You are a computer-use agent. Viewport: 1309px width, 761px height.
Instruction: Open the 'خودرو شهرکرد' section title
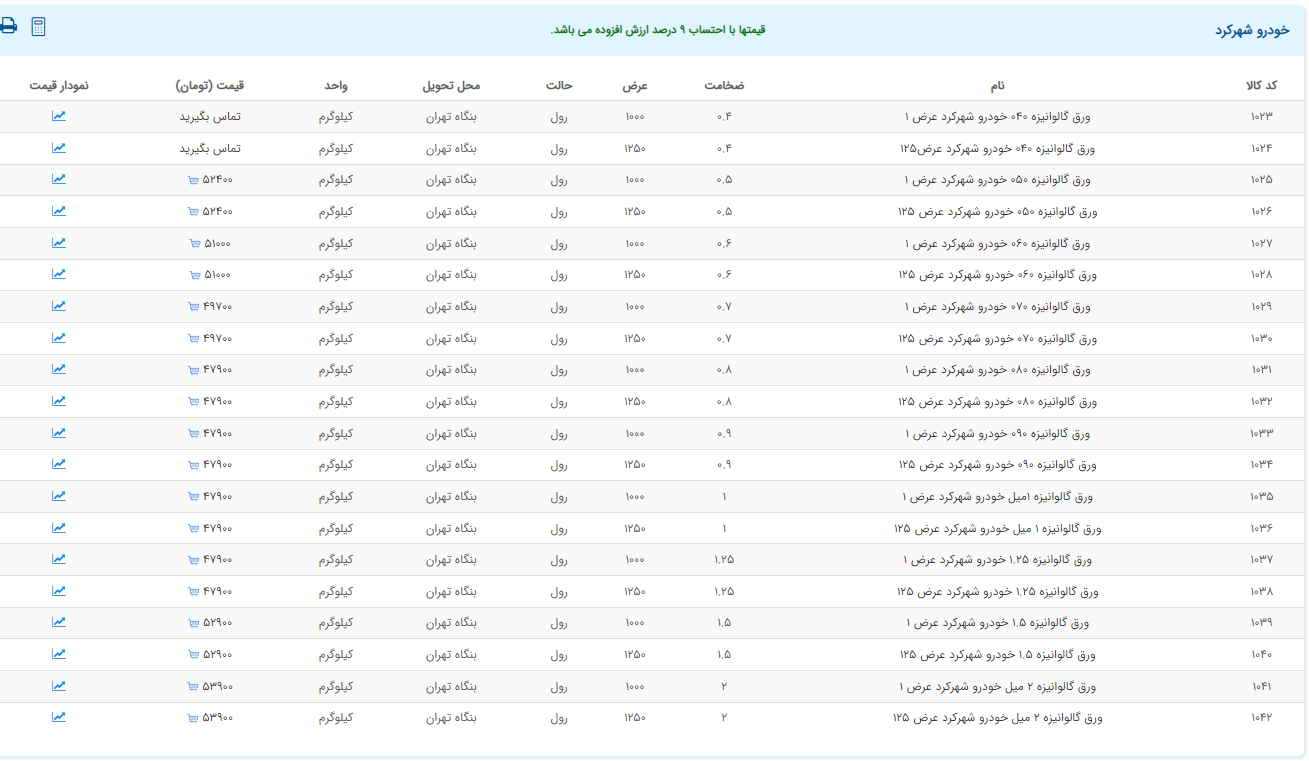(x=1252, y=30)
